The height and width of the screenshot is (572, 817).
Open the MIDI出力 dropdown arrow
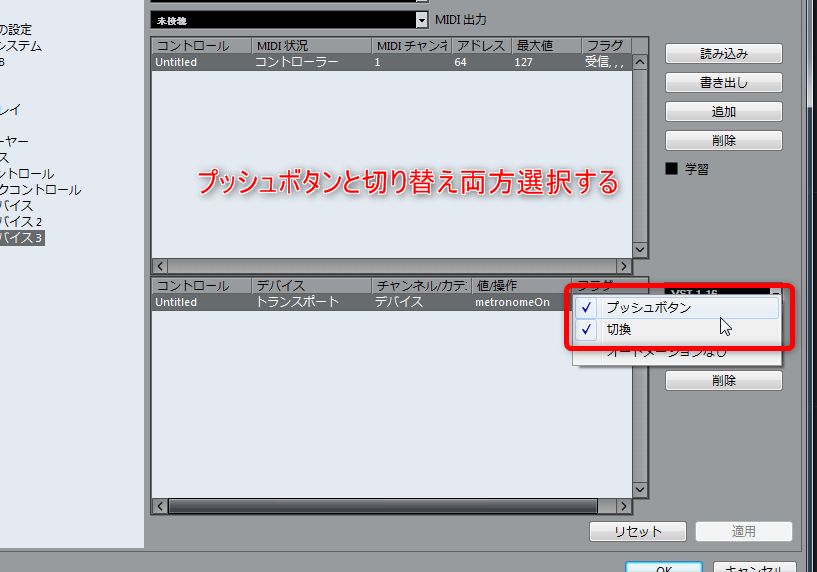click(422, 20)
